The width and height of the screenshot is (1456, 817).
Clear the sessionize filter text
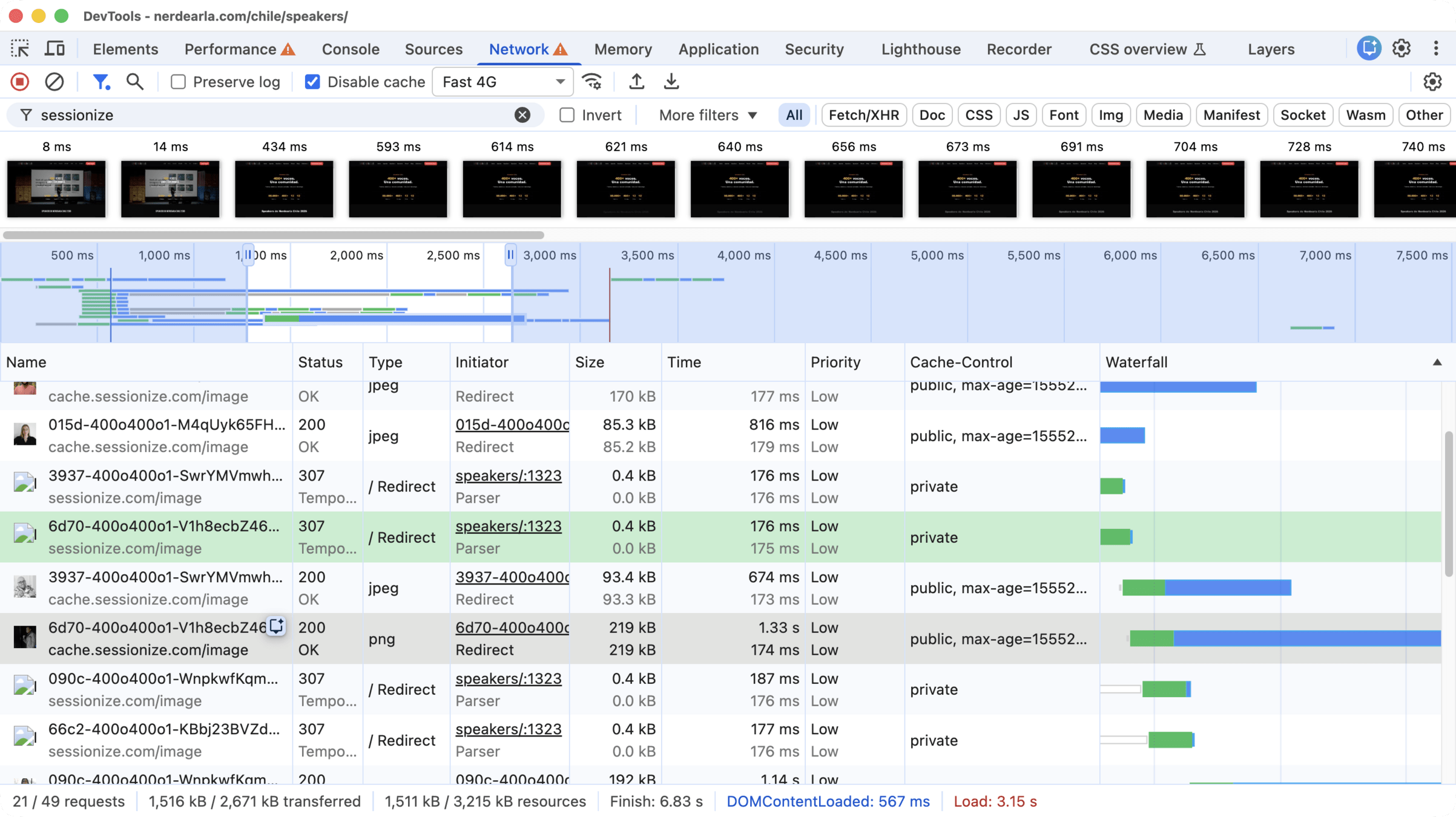(x=522, y=115)
